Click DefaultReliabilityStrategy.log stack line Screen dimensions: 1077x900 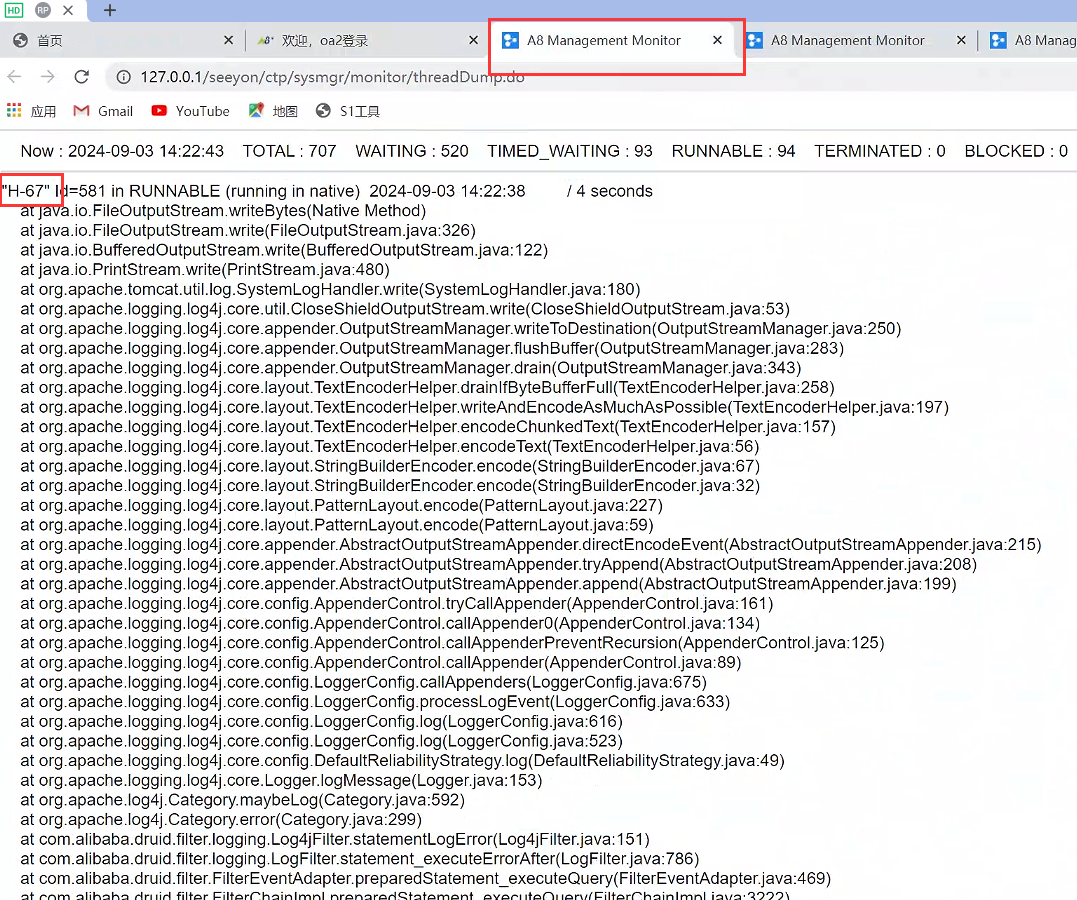403,761
